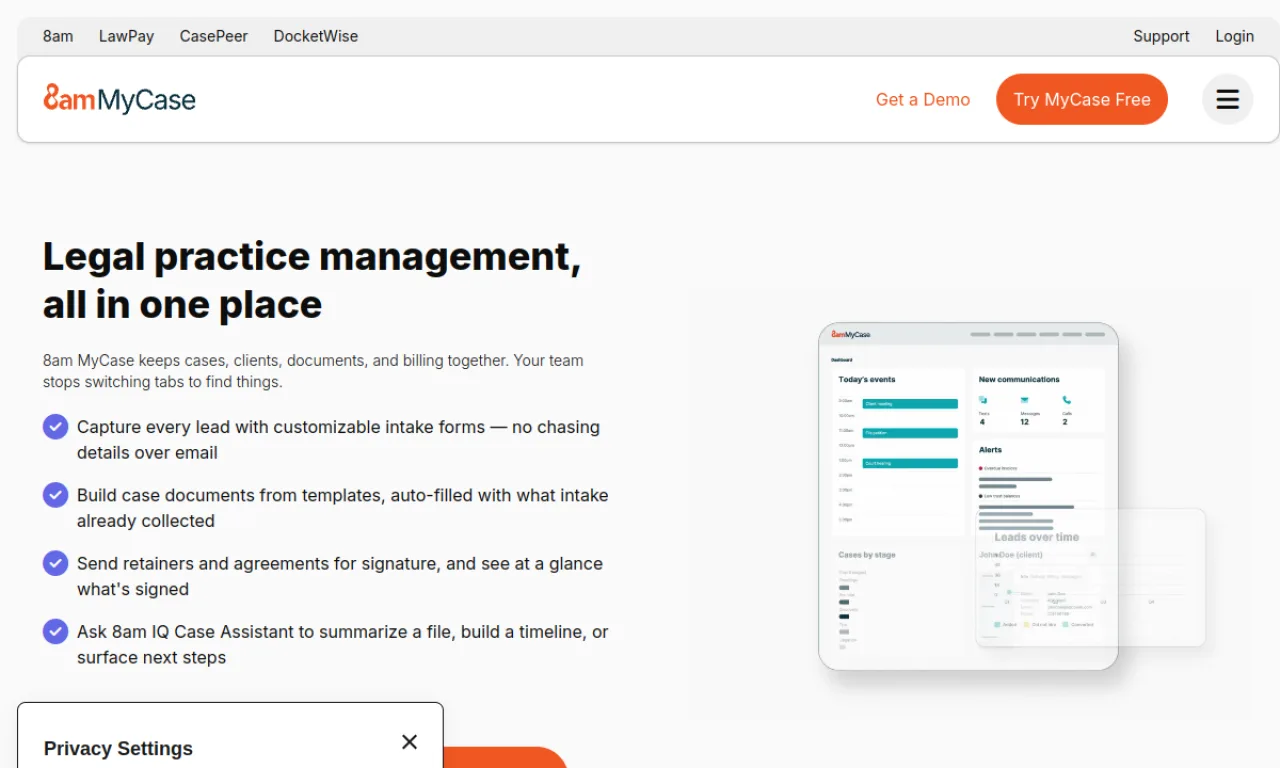The image size is (1280, 768).
Task: Start trial with Try MyCase Free
Action: (x=1082, y=99)
